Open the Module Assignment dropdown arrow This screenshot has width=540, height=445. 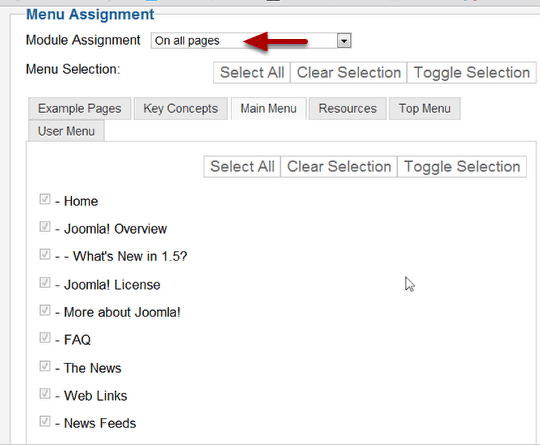344,41
